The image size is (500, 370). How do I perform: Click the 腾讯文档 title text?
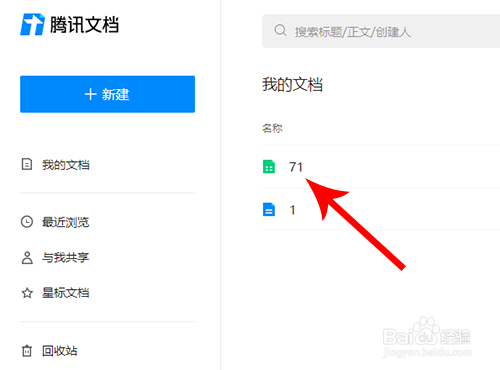coord(84,25)
